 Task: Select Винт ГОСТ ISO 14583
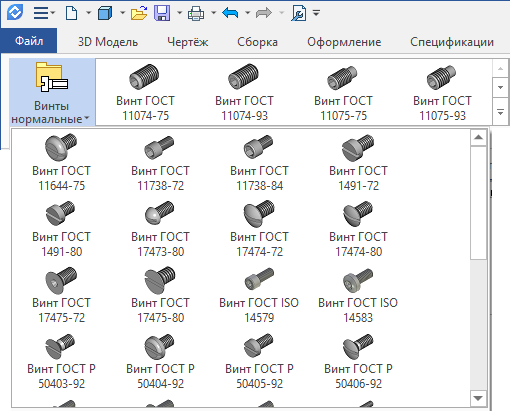[358, 295]
